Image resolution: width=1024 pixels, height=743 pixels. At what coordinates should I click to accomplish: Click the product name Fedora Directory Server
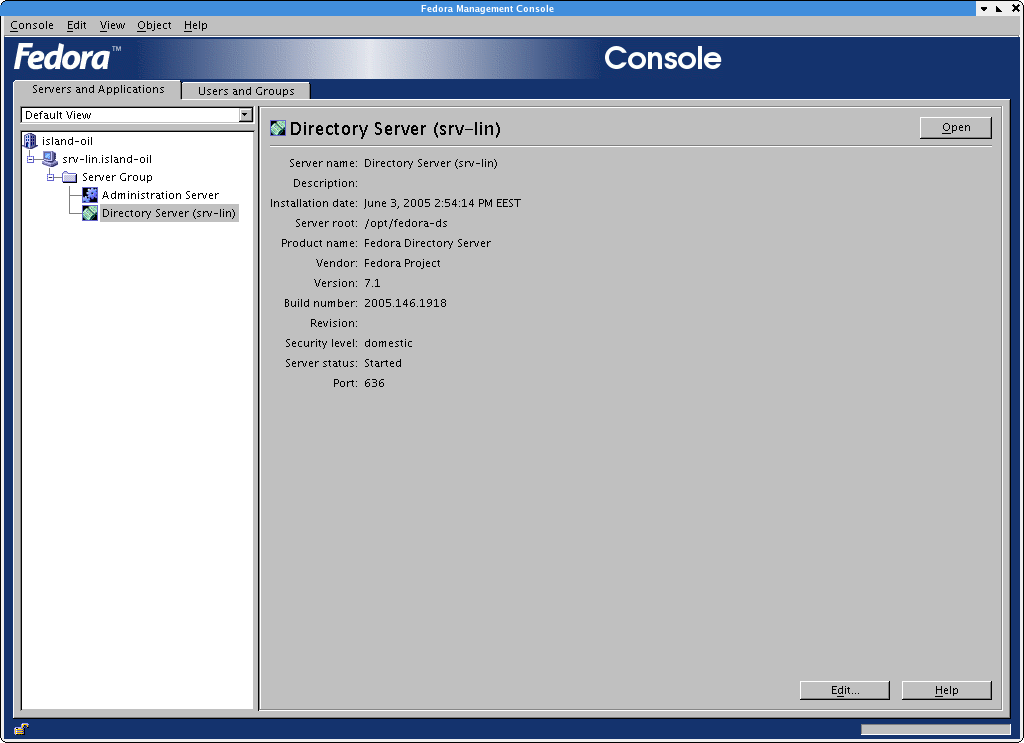428,243
